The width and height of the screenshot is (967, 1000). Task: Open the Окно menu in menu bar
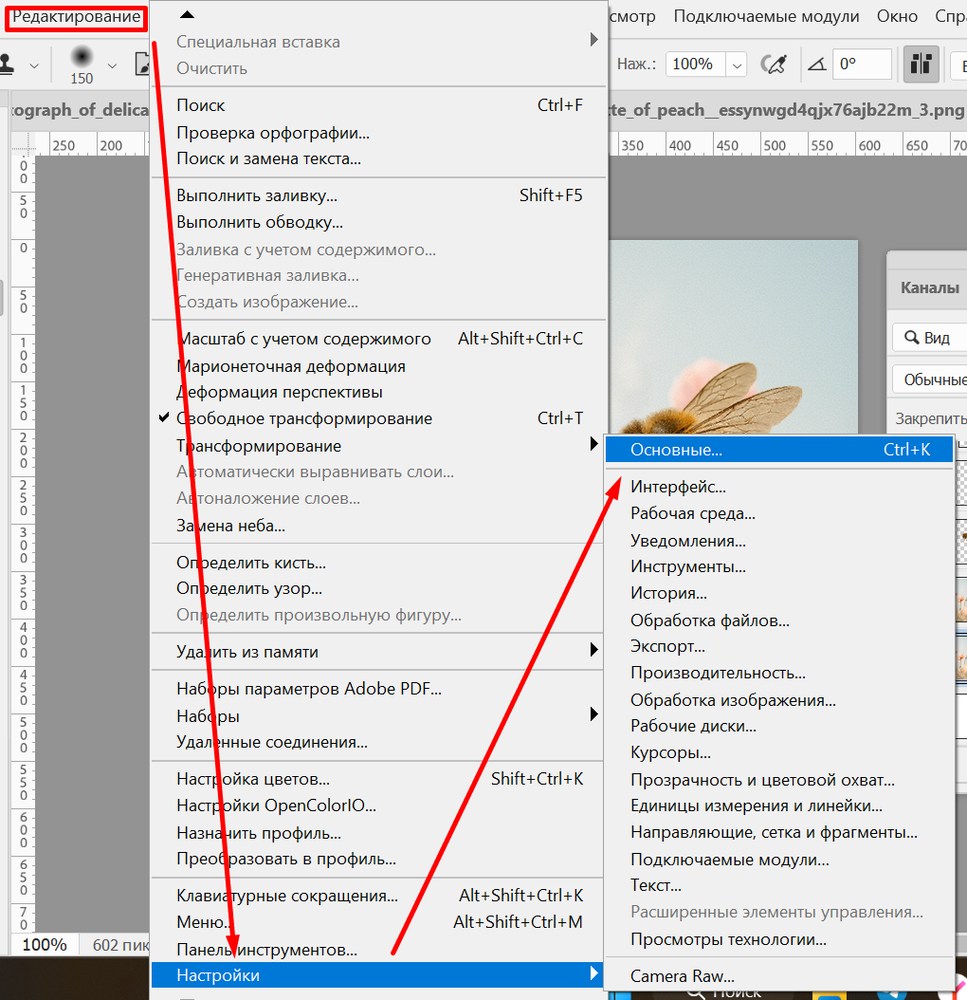click(897, 16)
